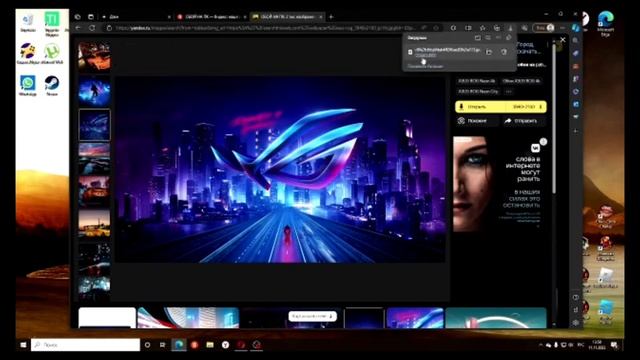Select the active Yandex images tab

287,17
